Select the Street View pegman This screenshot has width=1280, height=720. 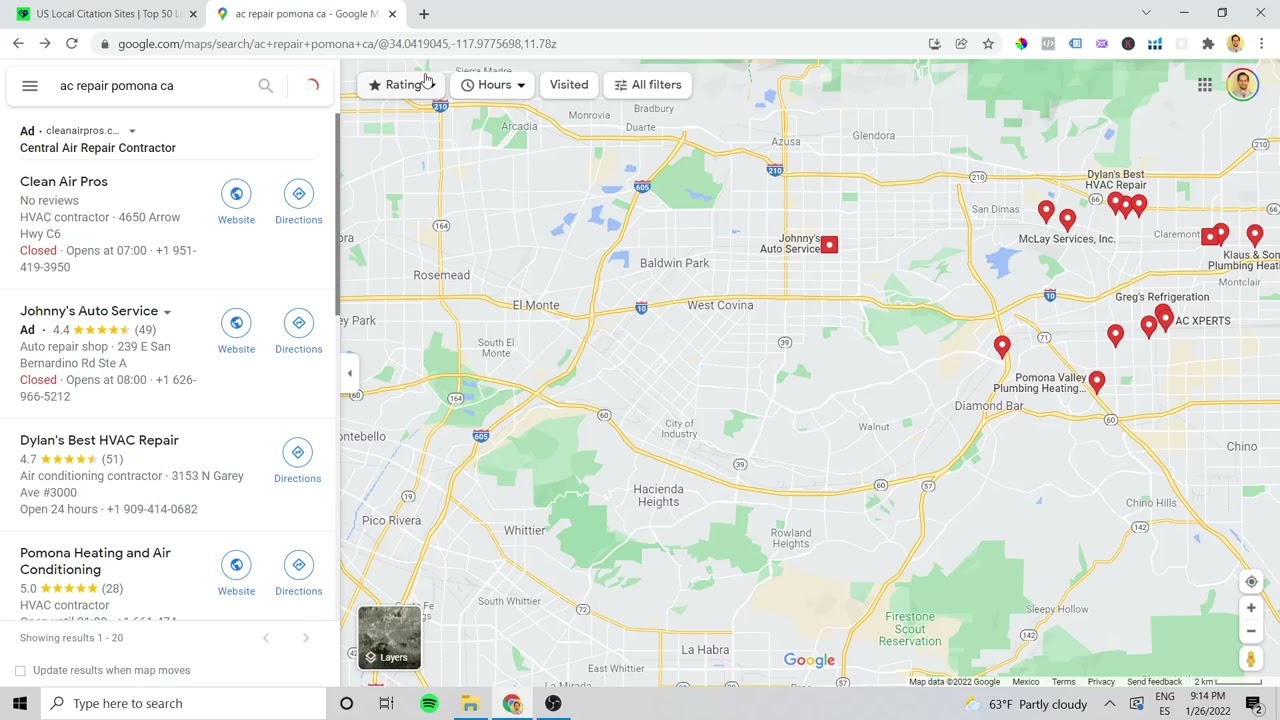pyautogui.click(x=1251, y=659)
